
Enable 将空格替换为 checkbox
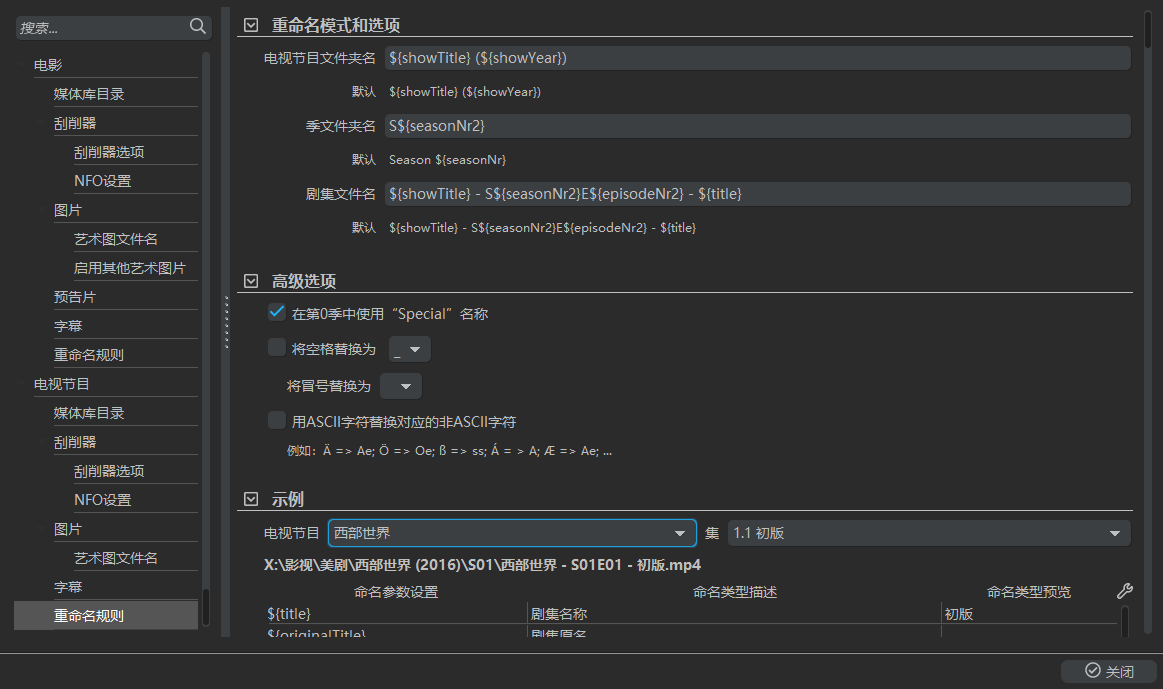pyautogui.click(x=277, y=348)
